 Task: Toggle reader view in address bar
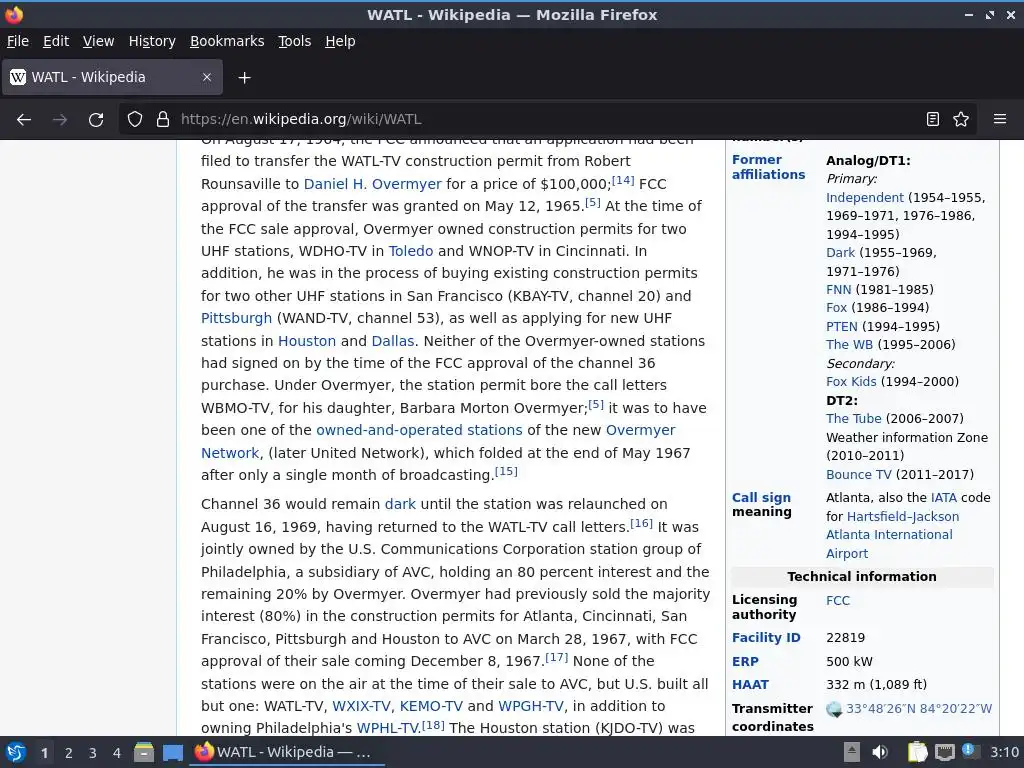[933, 119]
